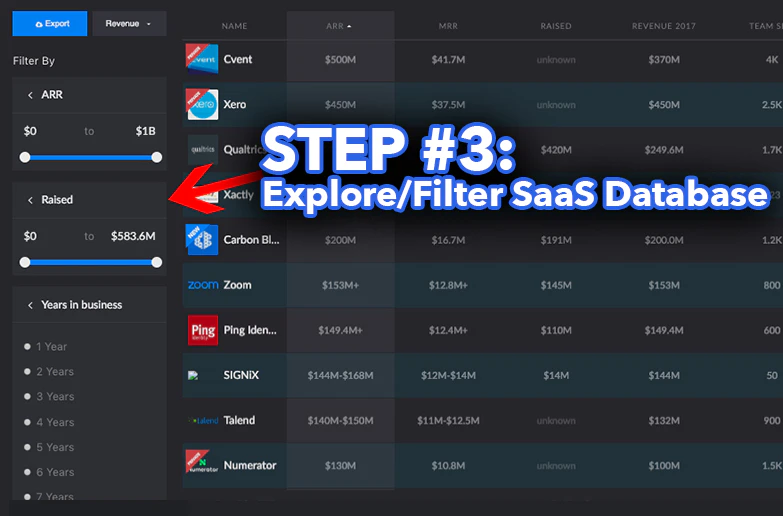
Task: Click the Qualtrics company logo
Action: point(203,149)
